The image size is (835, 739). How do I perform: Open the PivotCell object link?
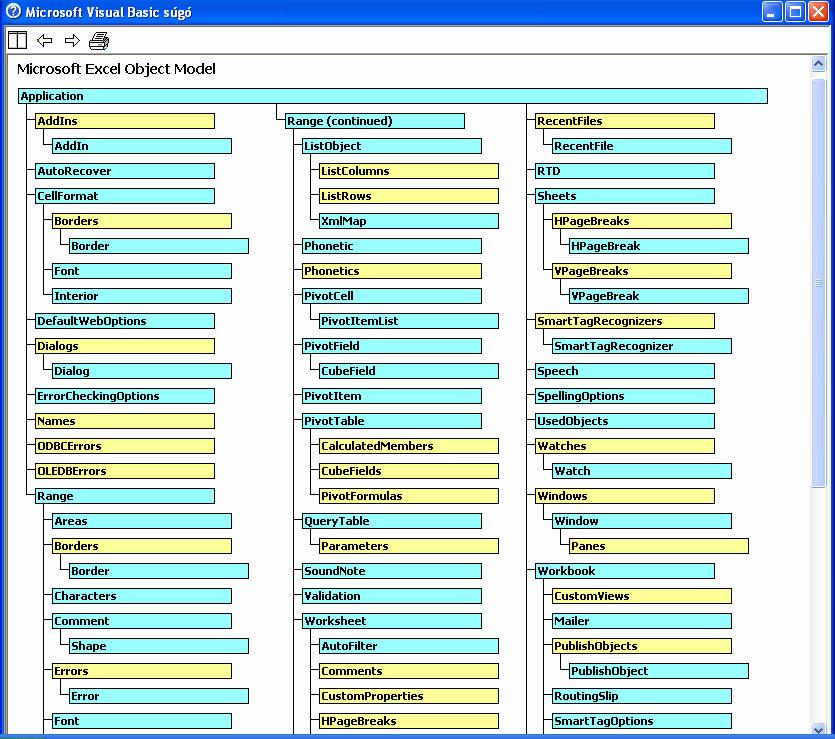392,296
